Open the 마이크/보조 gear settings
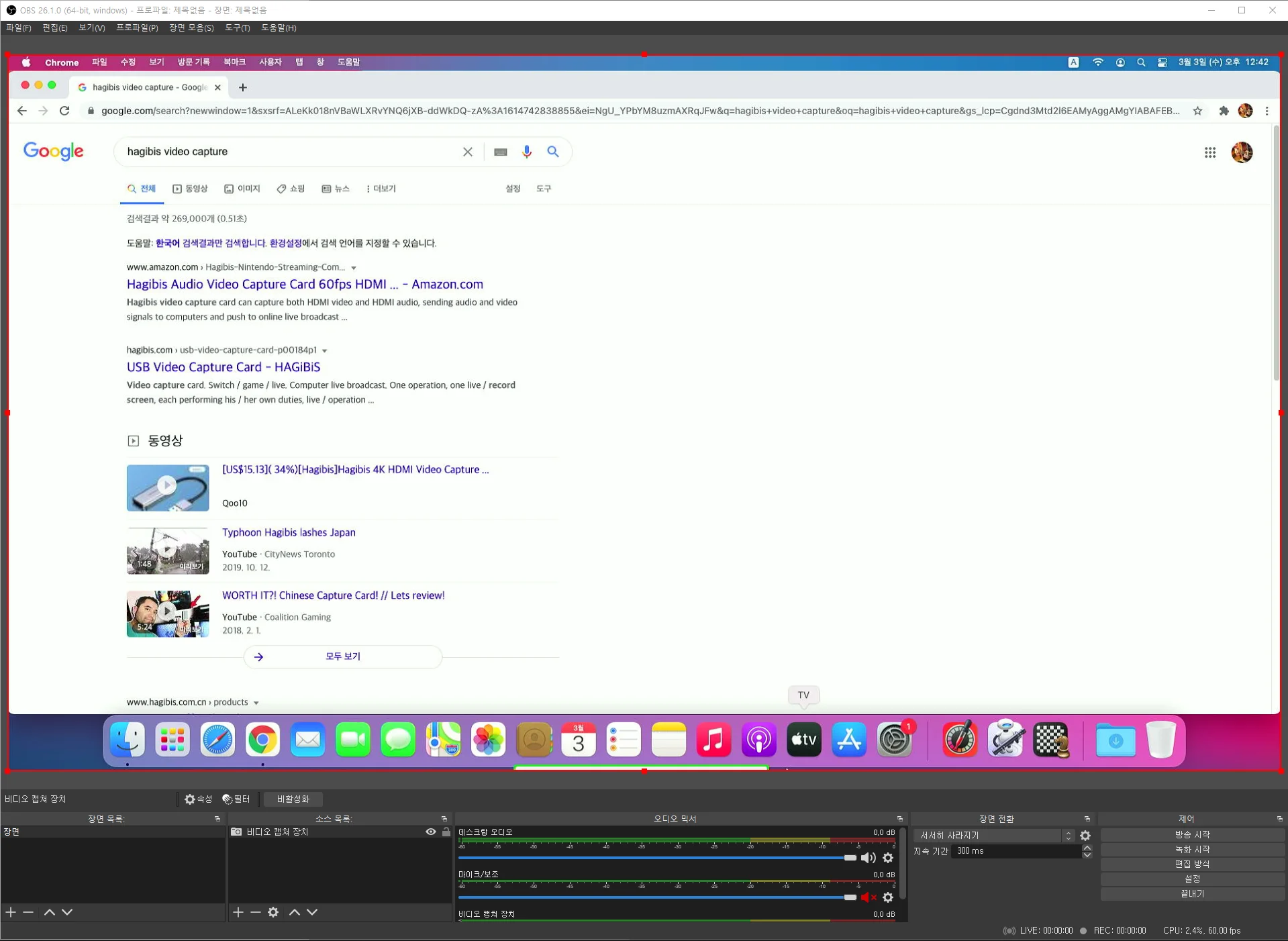Image resolution: width=1288 pixels, height=941 pixels. coord(888,897)
